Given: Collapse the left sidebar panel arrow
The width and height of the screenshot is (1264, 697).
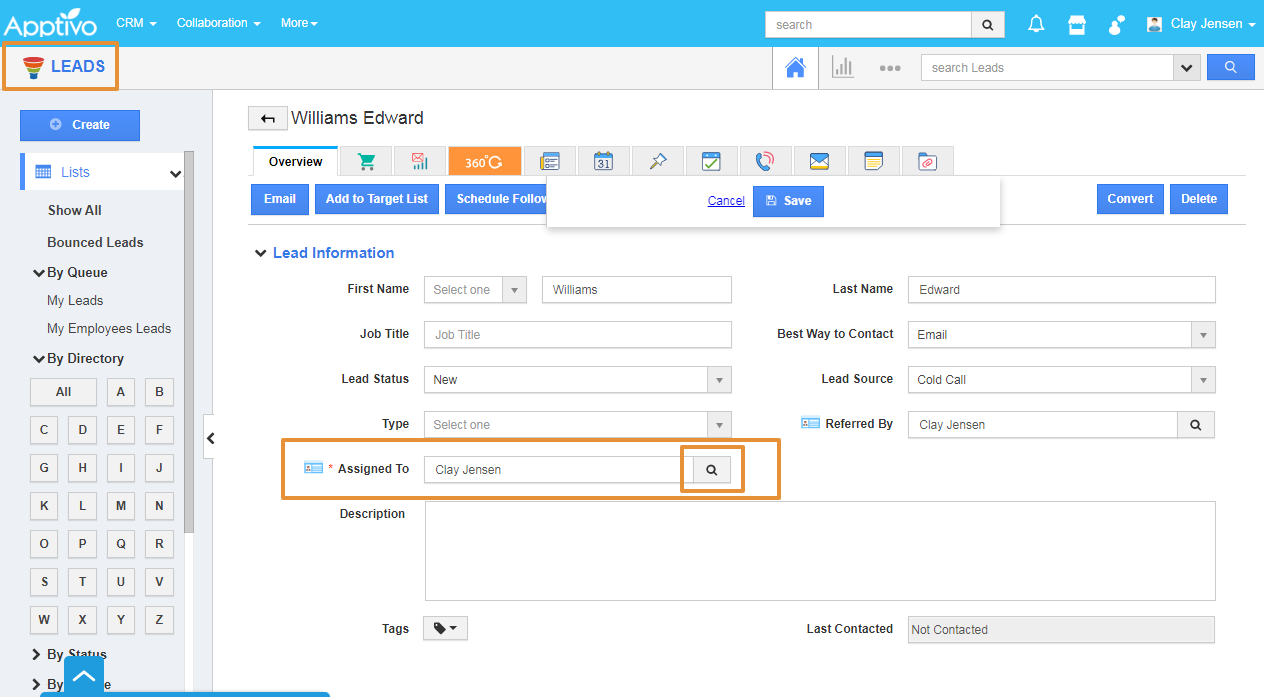Looking at the screenshot, I should (210, 438).
